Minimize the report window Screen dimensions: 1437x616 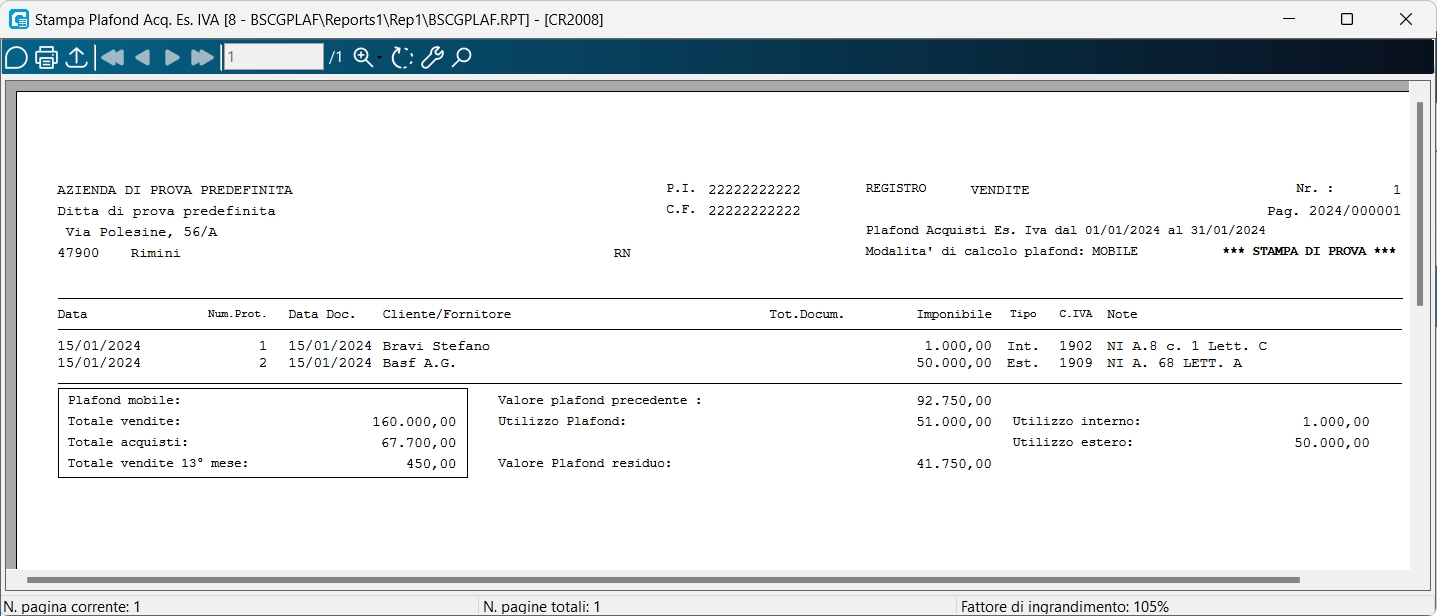pyautogui.click(x=1290, y=19)
